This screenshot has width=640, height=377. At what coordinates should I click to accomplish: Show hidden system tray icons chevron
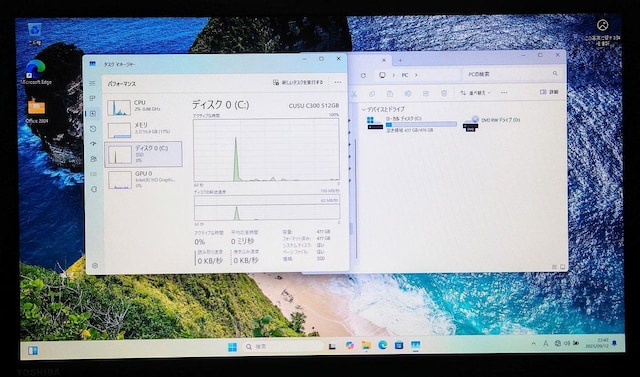[533, 344]
